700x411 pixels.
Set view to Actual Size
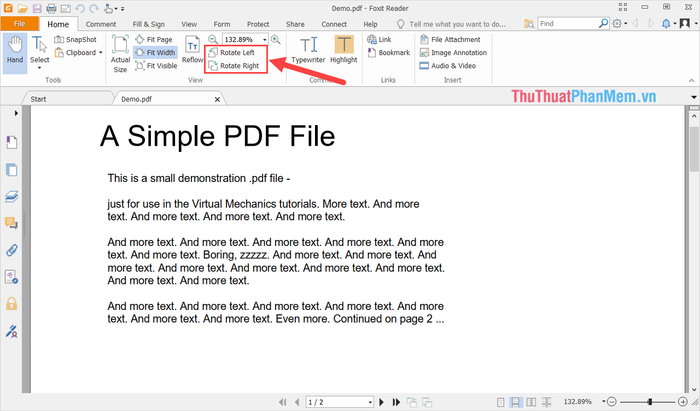(x=120, y=54)
